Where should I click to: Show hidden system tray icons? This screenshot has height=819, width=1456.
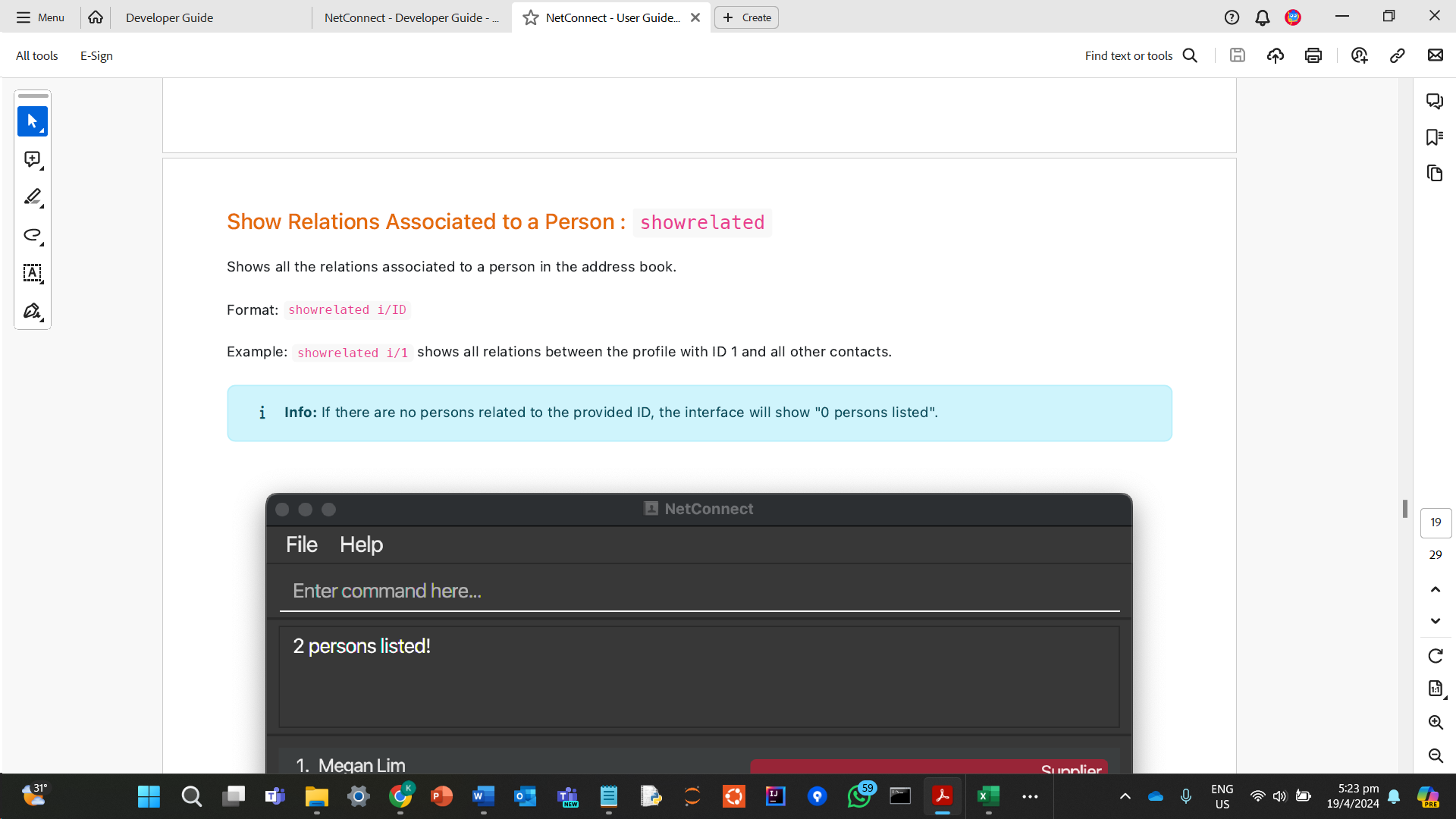[1125, 796]
